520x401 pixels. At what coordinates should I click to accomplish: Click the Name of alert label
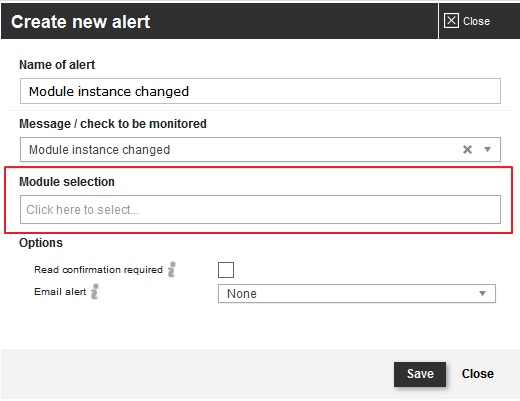pyautogui.click(x=57, y=65)
